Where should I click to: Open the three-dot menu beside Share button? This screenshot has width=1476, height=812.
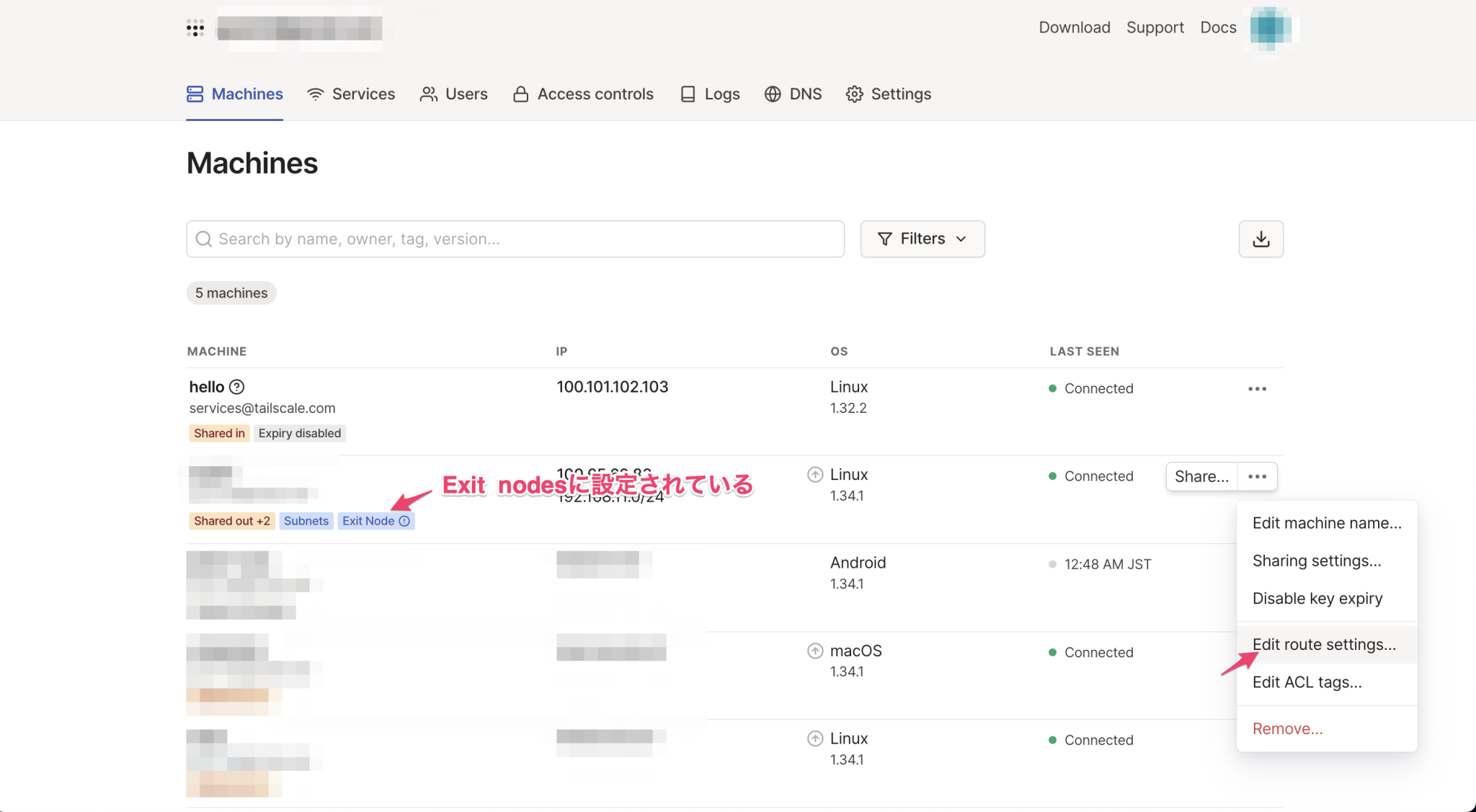pos(1257,476)
